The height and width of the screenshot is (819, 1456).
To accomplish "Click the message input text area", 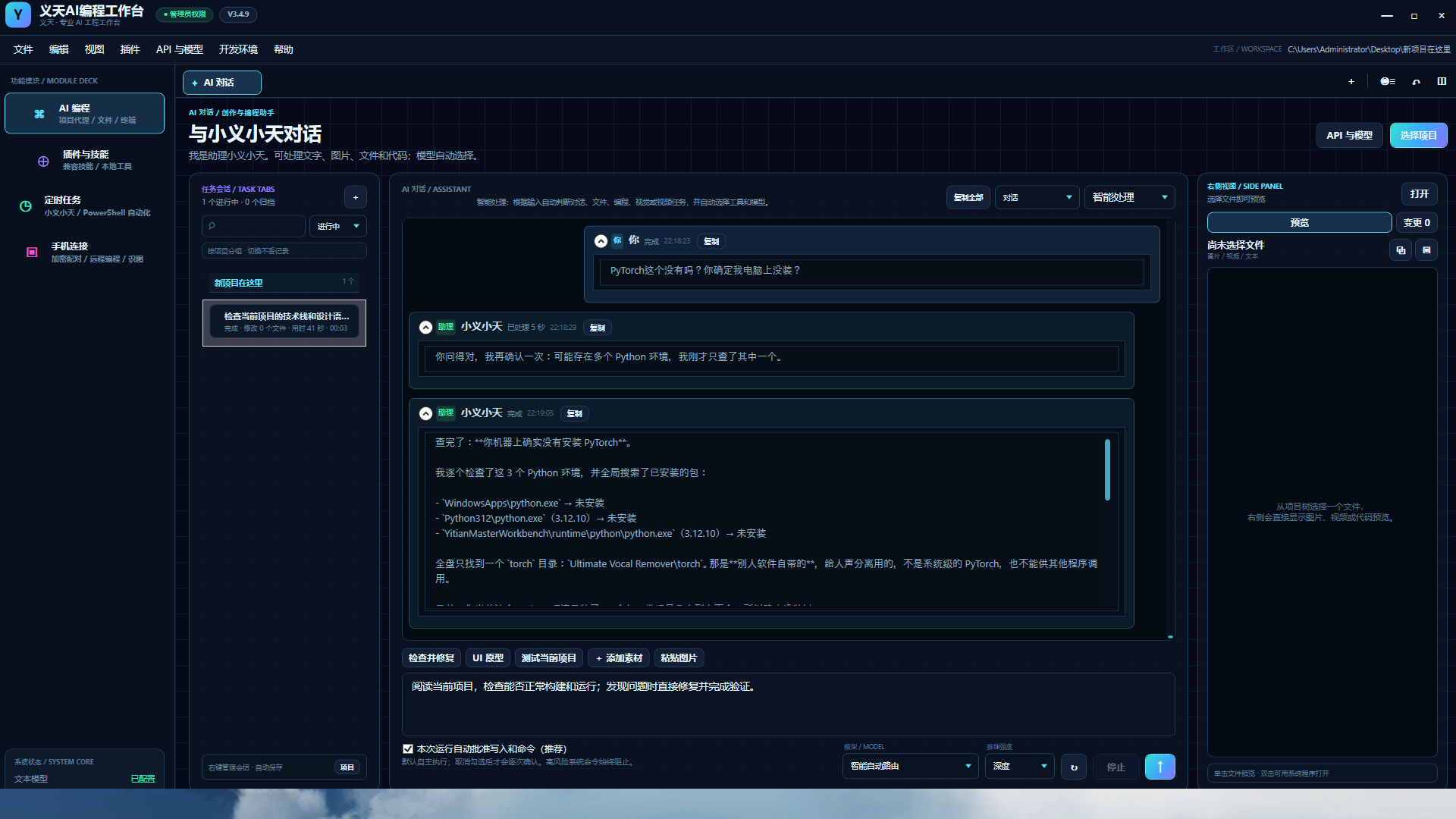I will click(789, 704).
